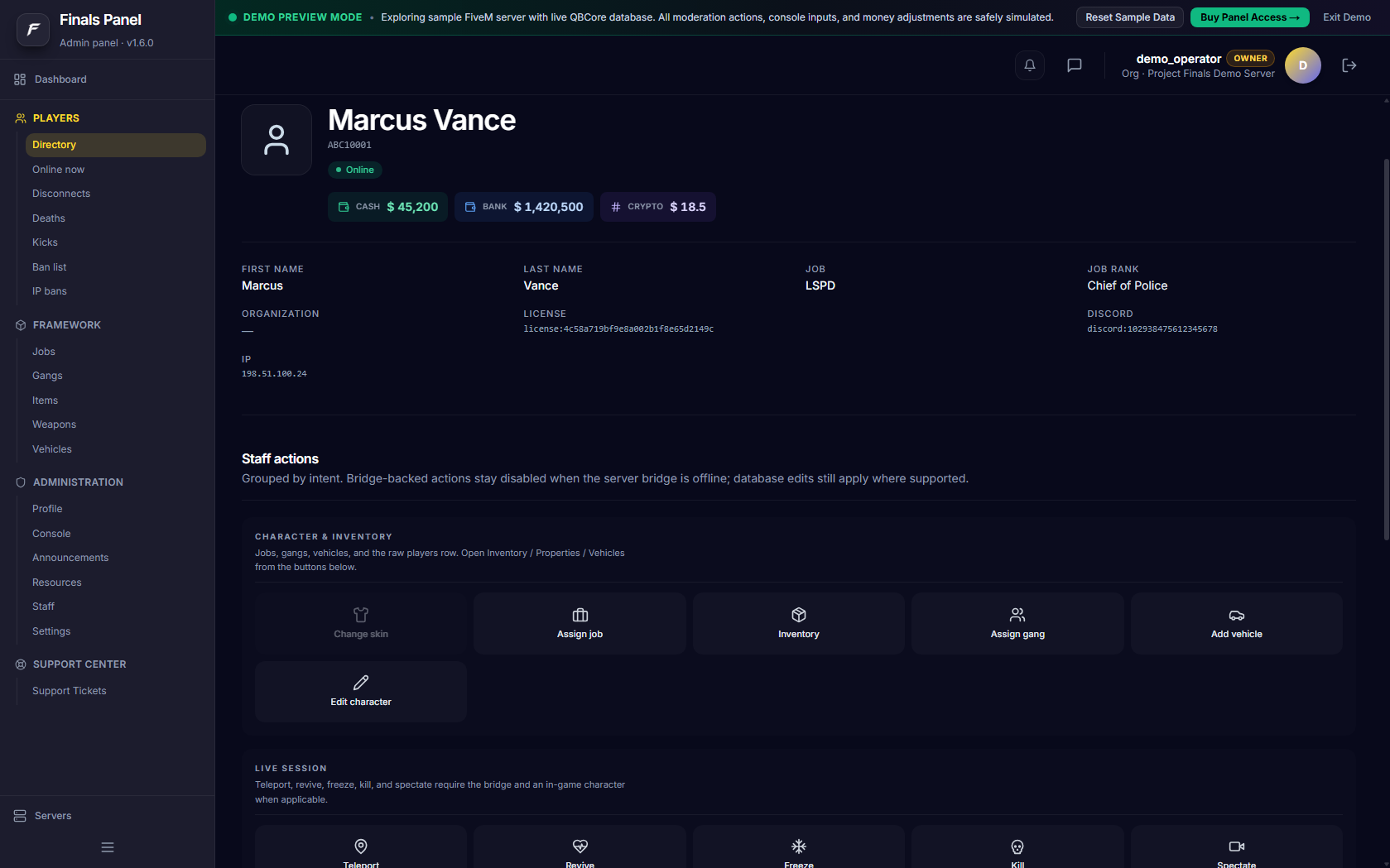Click the FRAMEWORK section header

pos(67,325)
